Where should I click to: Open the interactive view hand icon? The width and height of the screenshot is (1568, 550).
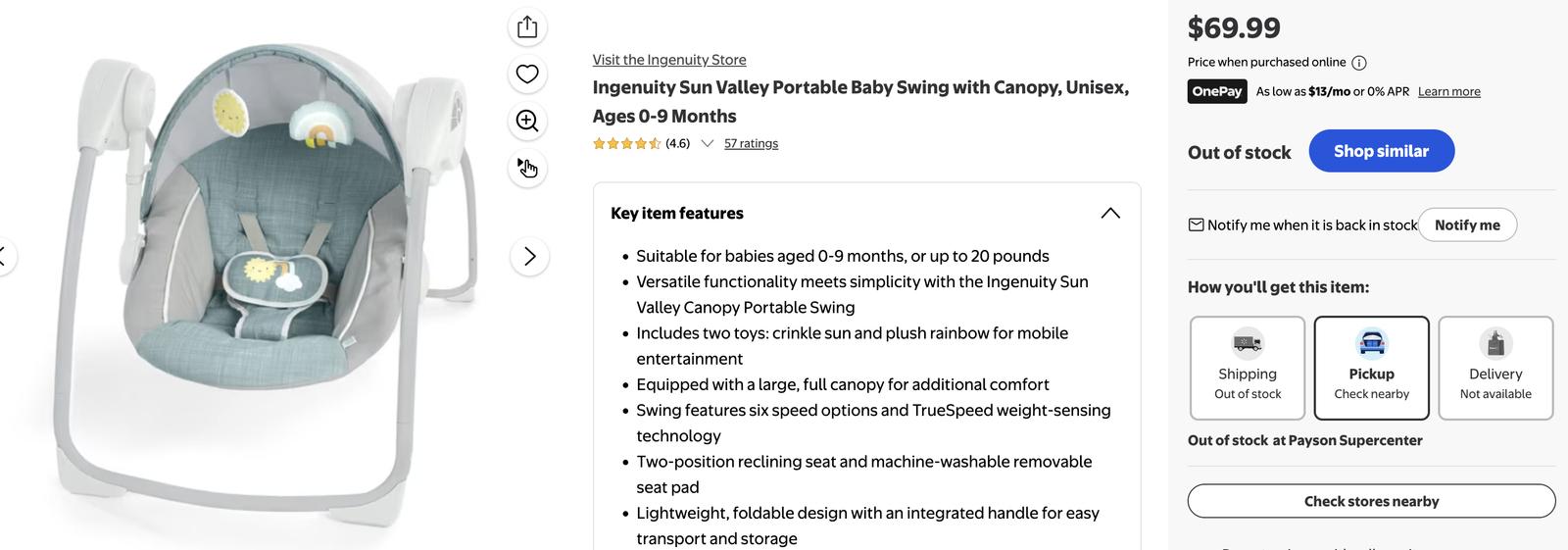[527, 168]
